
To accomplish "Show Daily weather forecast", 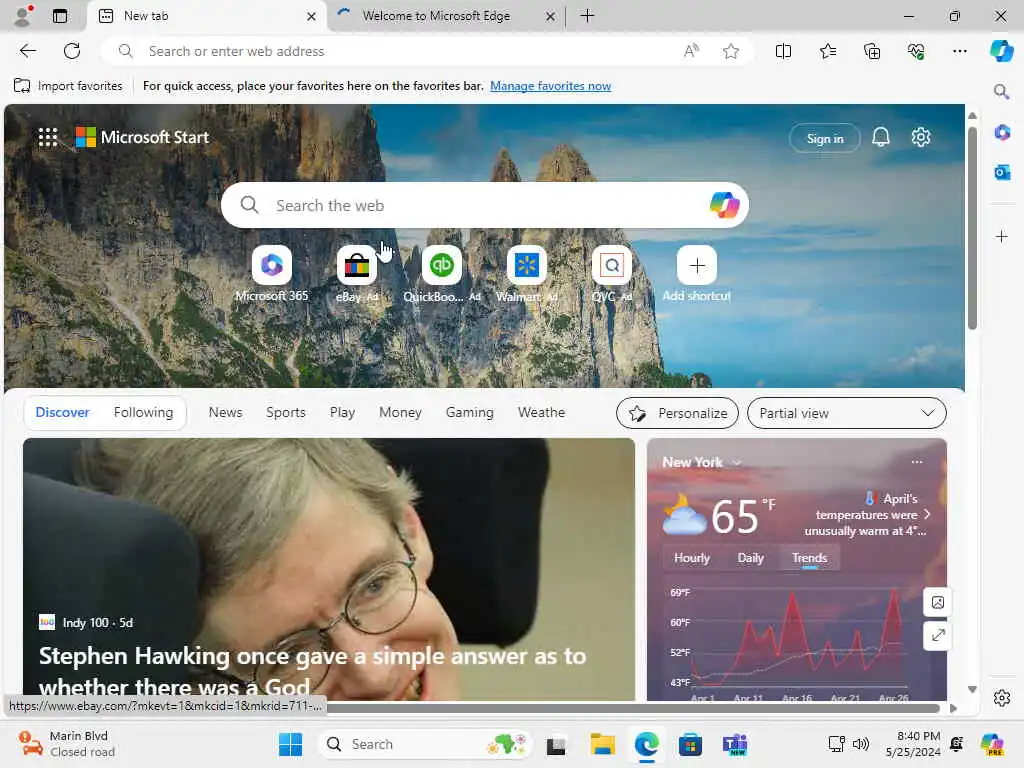I will 750,558.
